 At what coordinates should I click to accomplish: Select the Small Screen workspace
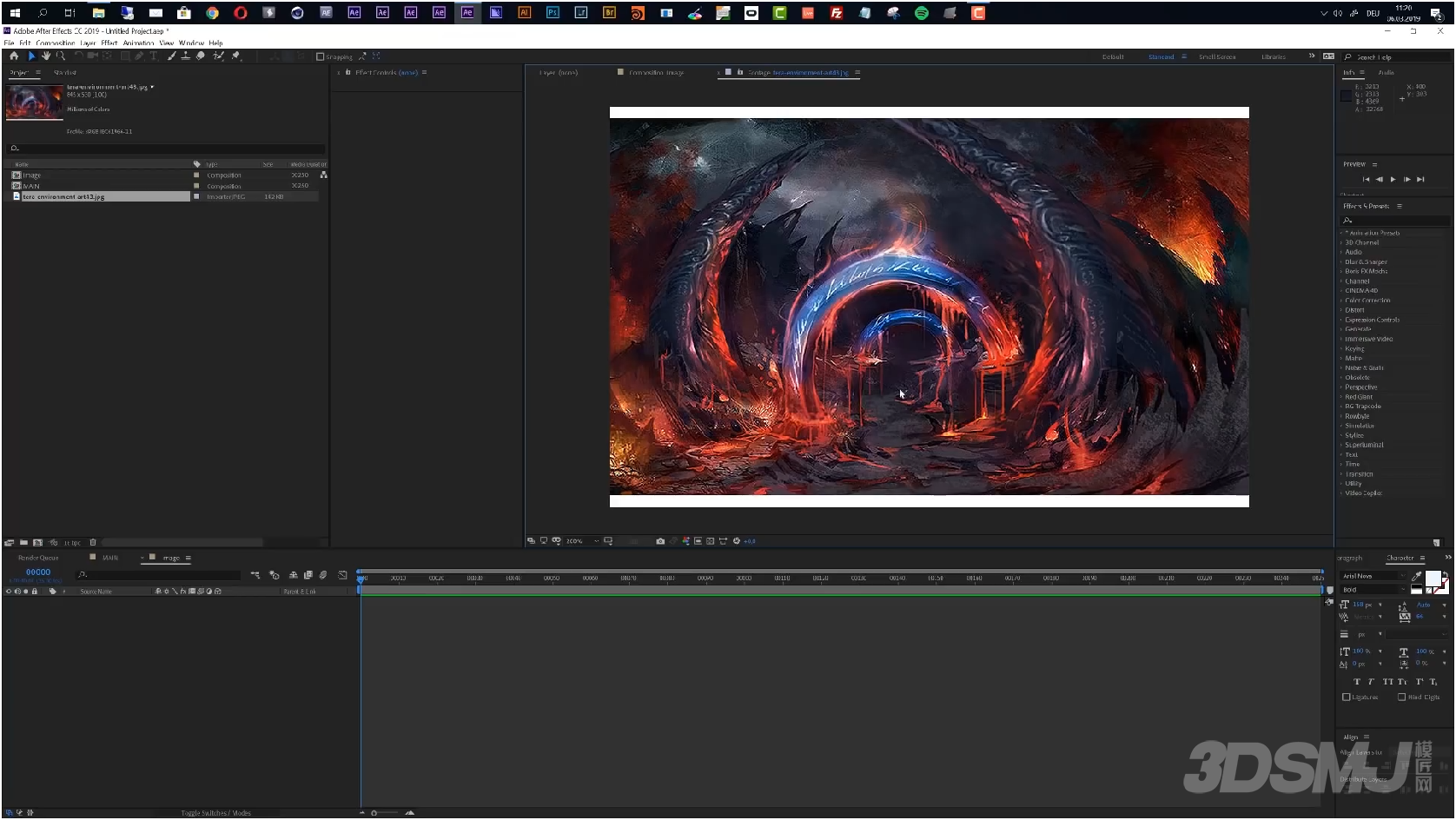point(1217,57)
